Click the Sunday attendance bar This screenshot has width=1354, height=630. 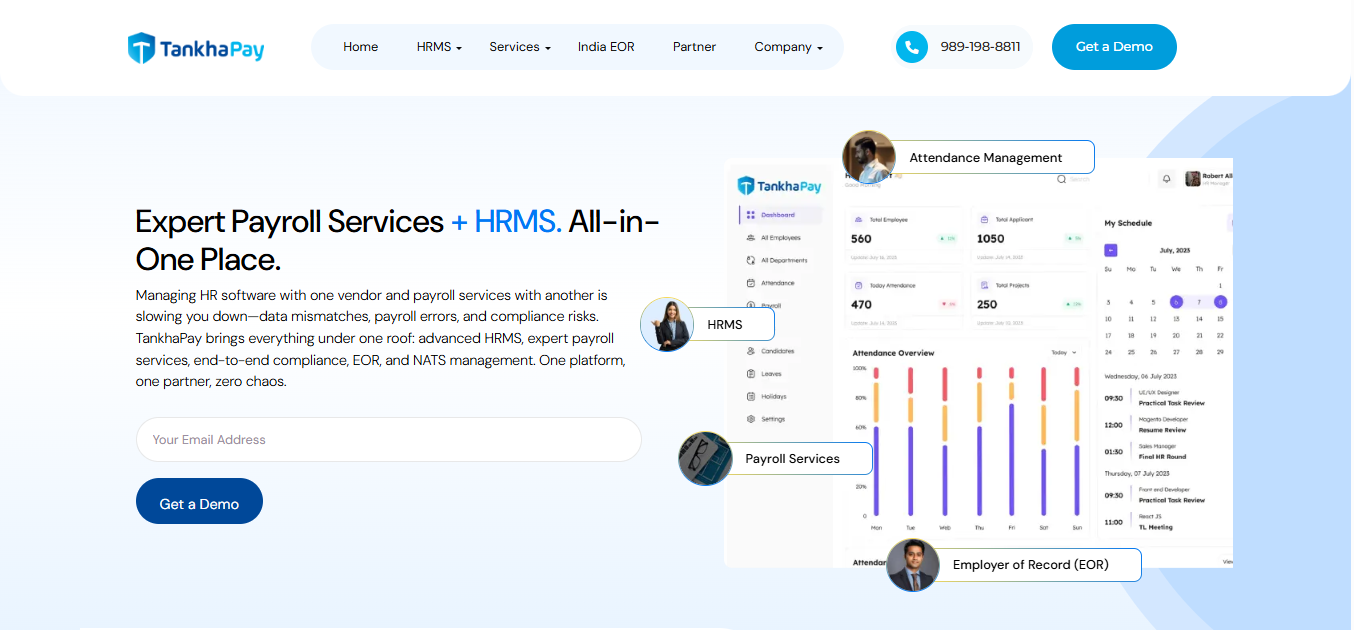click(x=1077, y=442)
